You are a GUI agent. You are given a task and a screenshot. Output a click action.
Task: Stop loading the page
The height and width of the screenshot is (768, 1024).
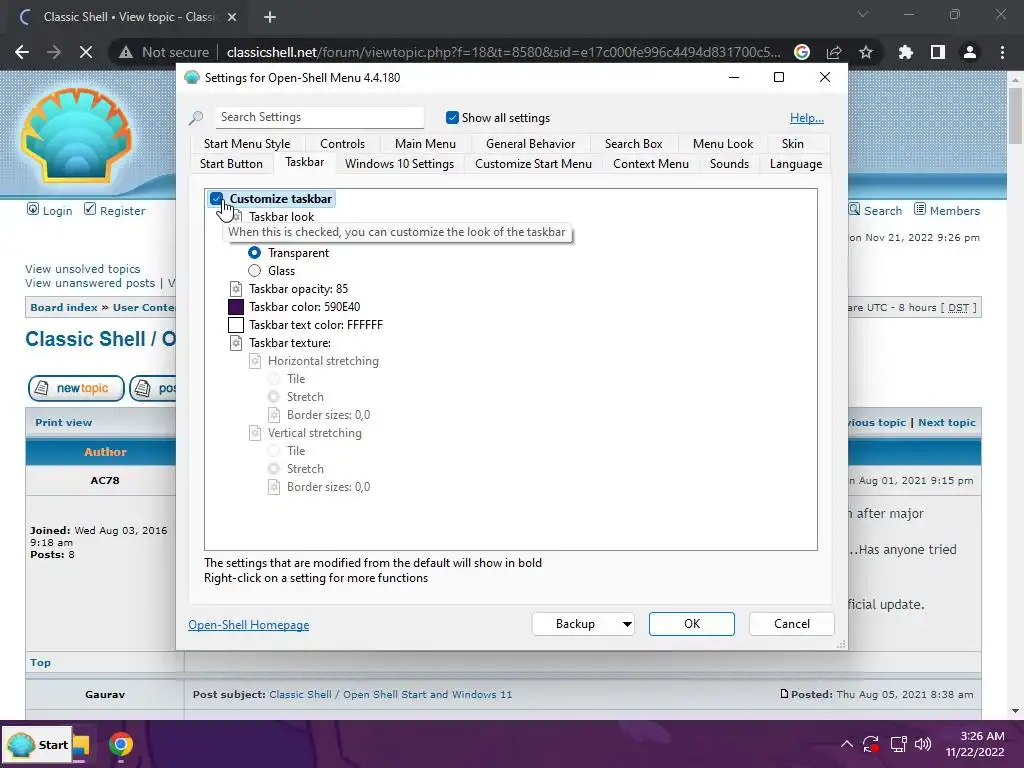coord(86,52)
